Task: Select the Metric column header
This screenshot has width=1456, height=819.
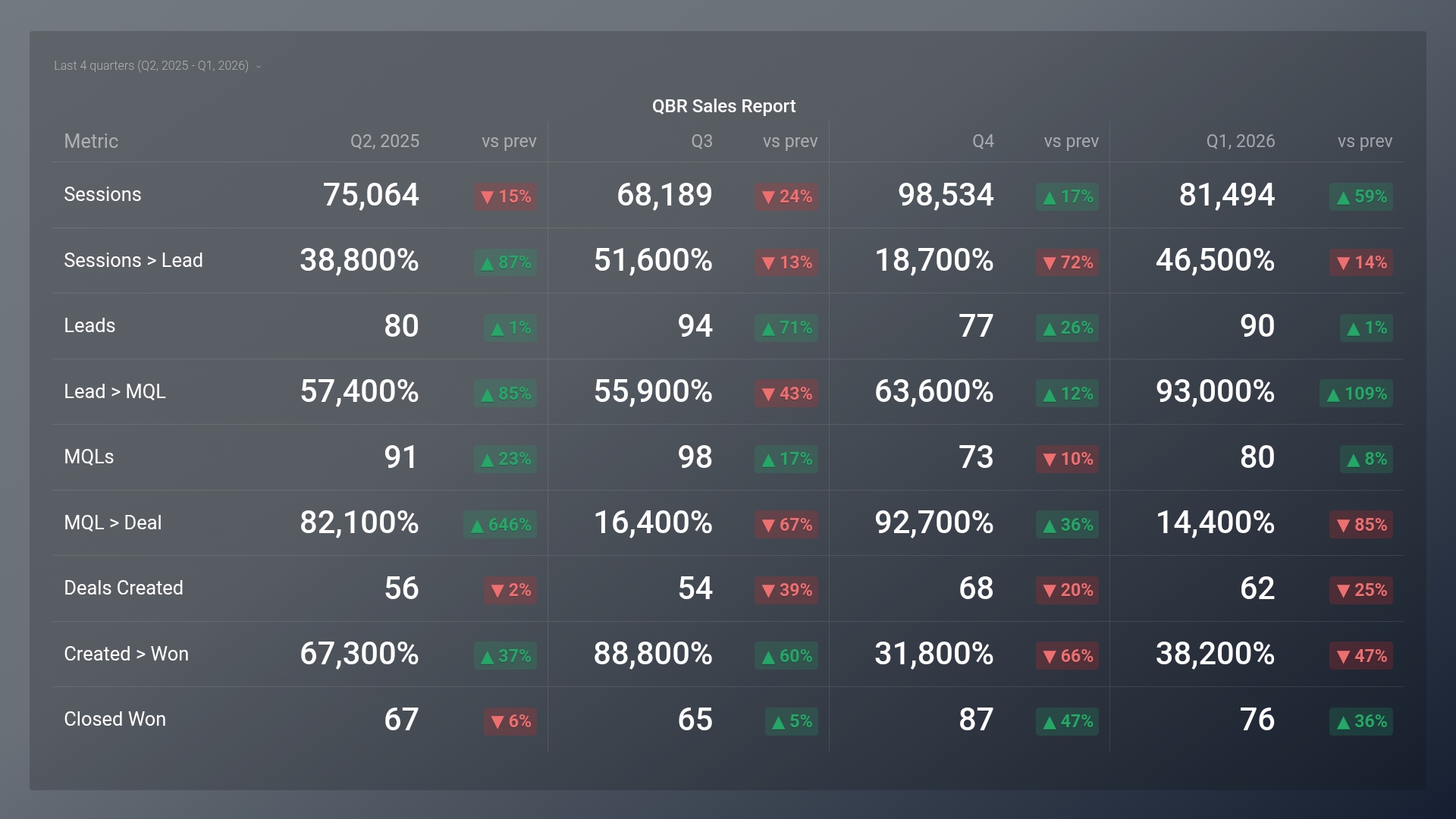Action: click(x=91, y=141)
